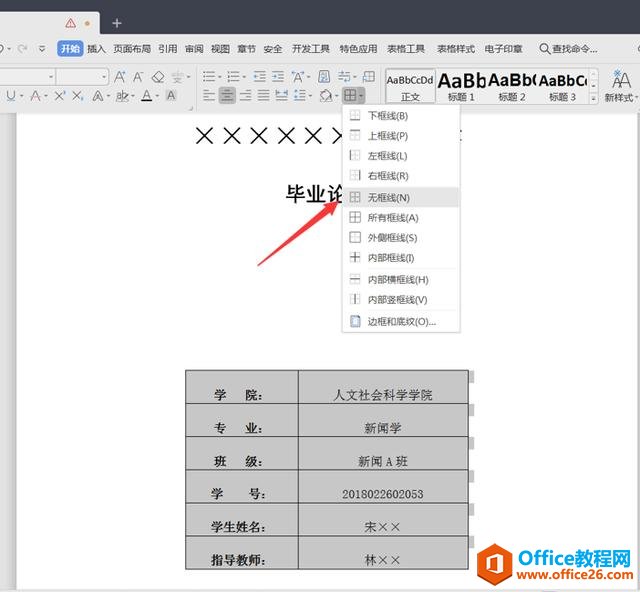Click the underline icon
The width and height of the screenshot is (640, 592).
click(x=11, y=96)
